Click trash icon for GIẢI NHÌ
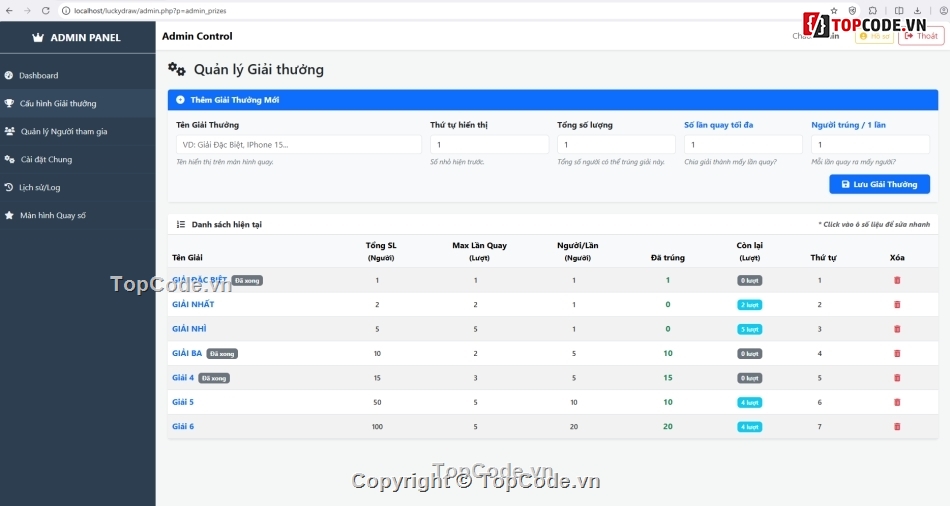The height and width of the screenshot is (506, 950). (x=896, y=329)
